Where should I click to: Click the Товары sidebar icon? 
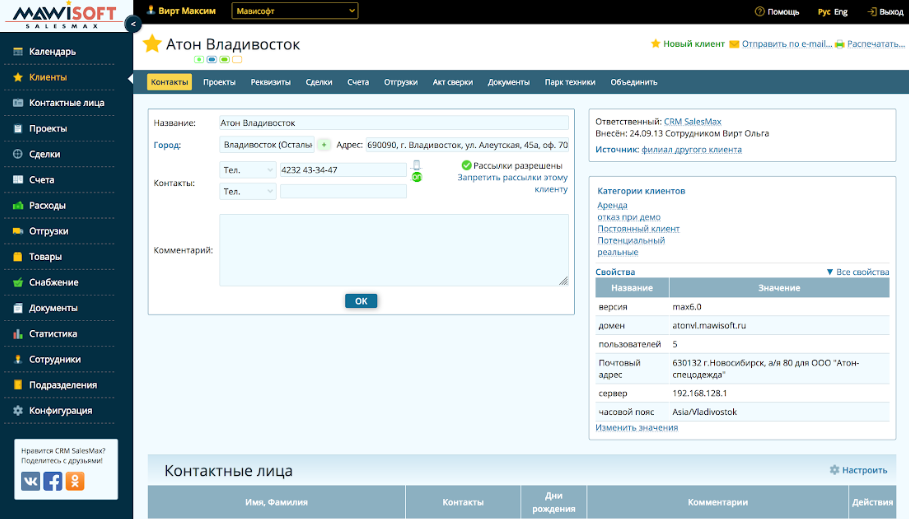[x=18, y=257]
